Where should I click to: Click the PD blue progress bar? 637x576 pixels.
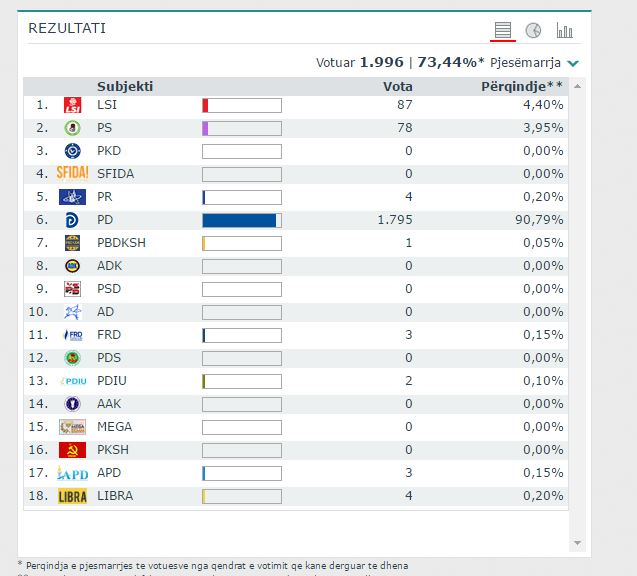(x=241, y=220)
